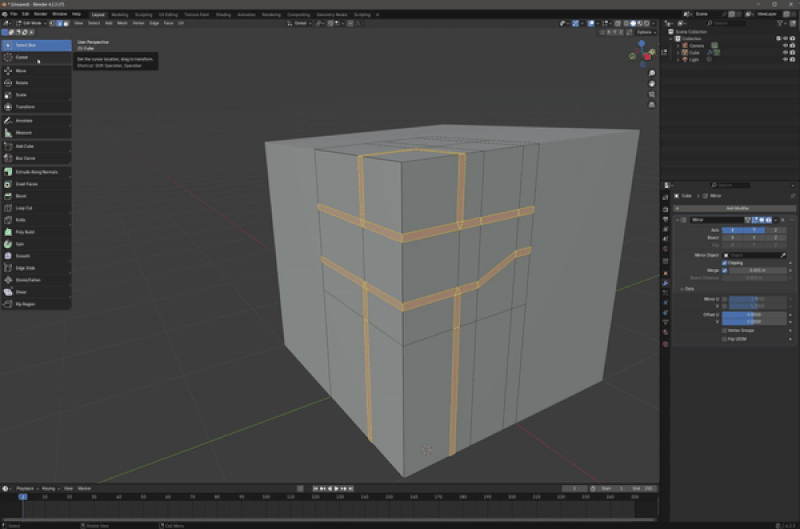
Task: Toggle the Merge checkbox
Action: [x=725, y=270]
